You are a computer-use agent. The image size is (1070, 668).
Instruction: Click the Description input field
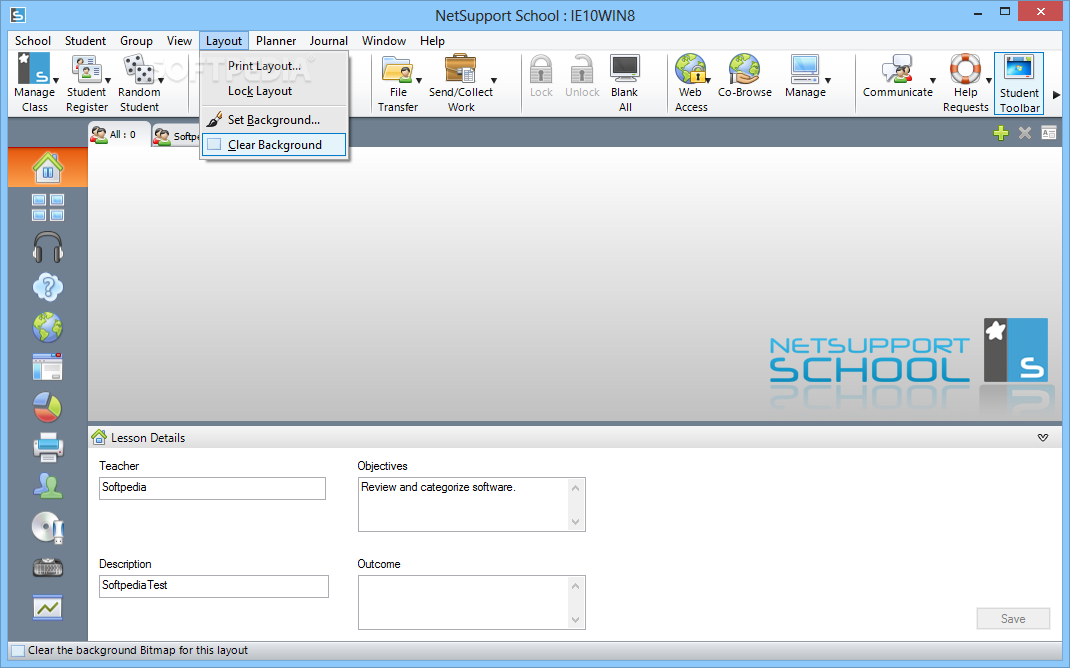click(214, 586)
